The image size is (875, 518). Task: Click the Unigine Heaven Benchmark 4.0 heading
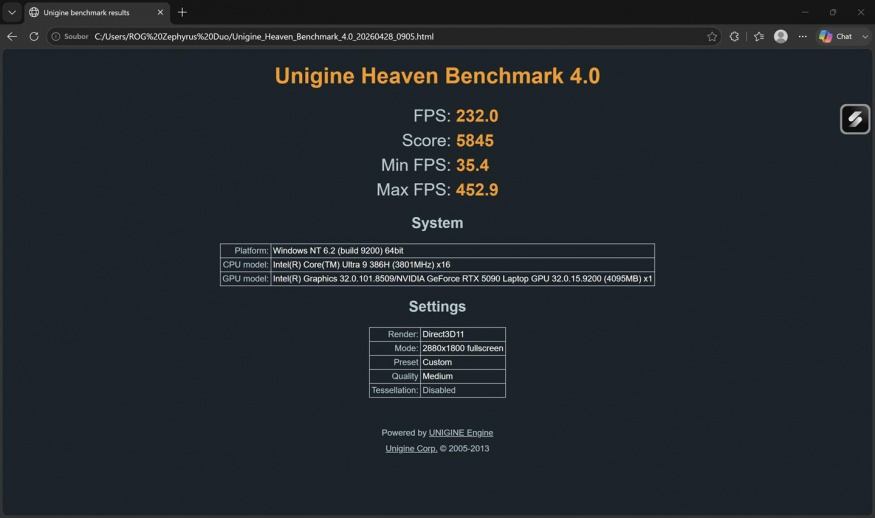[438, 76]
